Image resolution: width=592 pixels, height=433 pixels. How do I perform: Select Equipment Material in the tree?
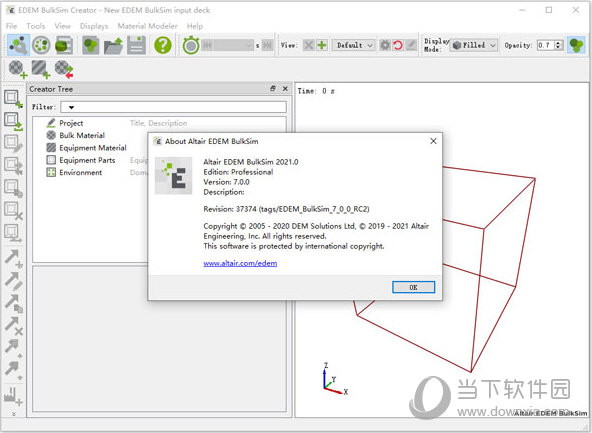click(93, 148)
